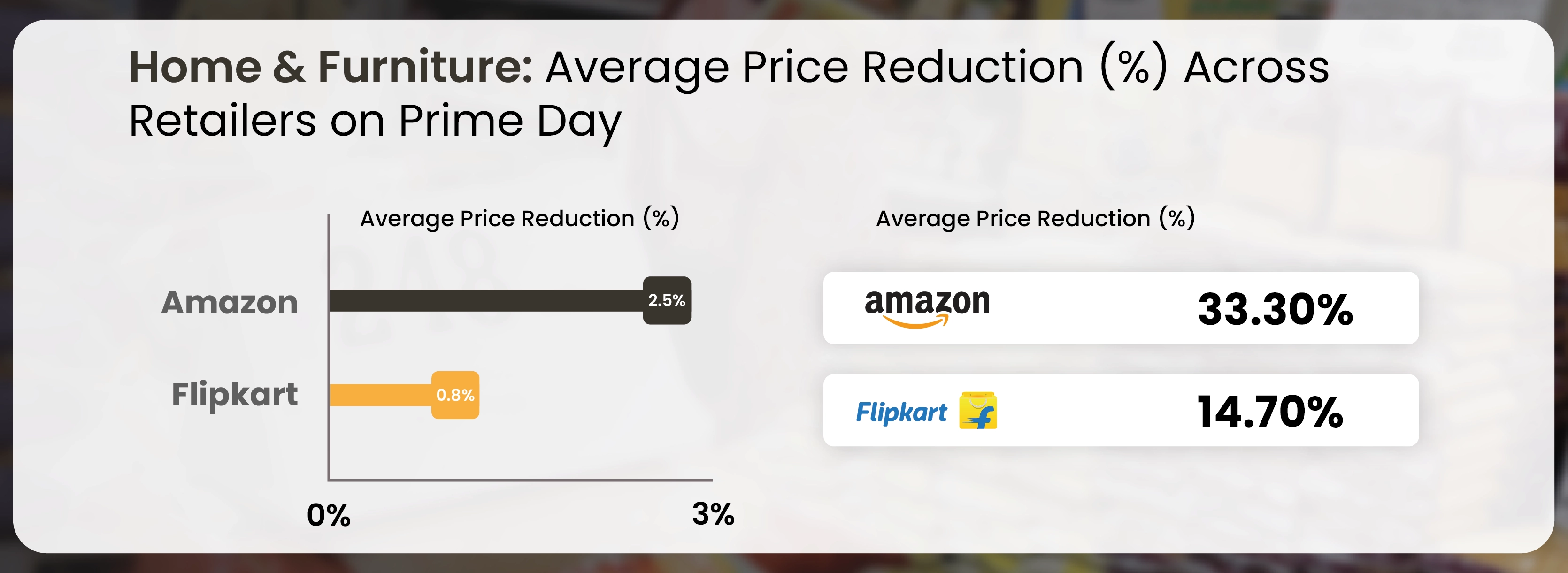This screenshot has width=1568, height=573.
Task: Click the Flipkart shopping bag icon
Action: tap(977, 411)
